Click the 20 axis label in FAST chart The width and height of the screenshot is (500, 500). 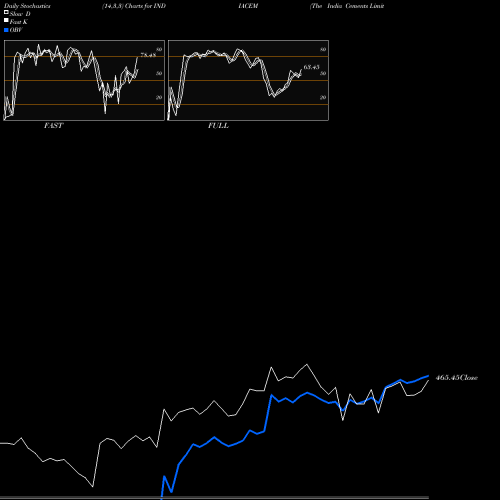159,97
